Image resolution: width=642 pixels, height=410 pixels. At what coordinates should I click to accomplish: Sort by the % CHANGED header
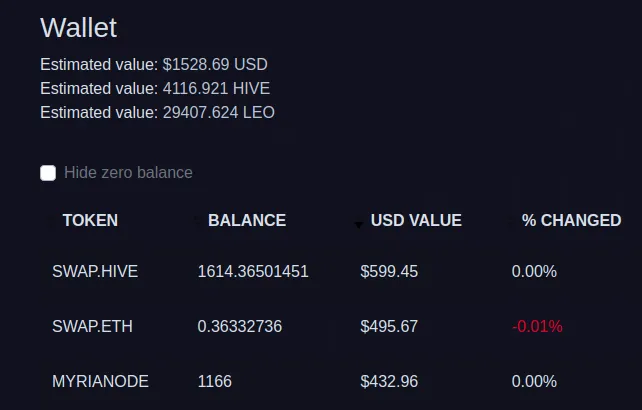(572, 220)
